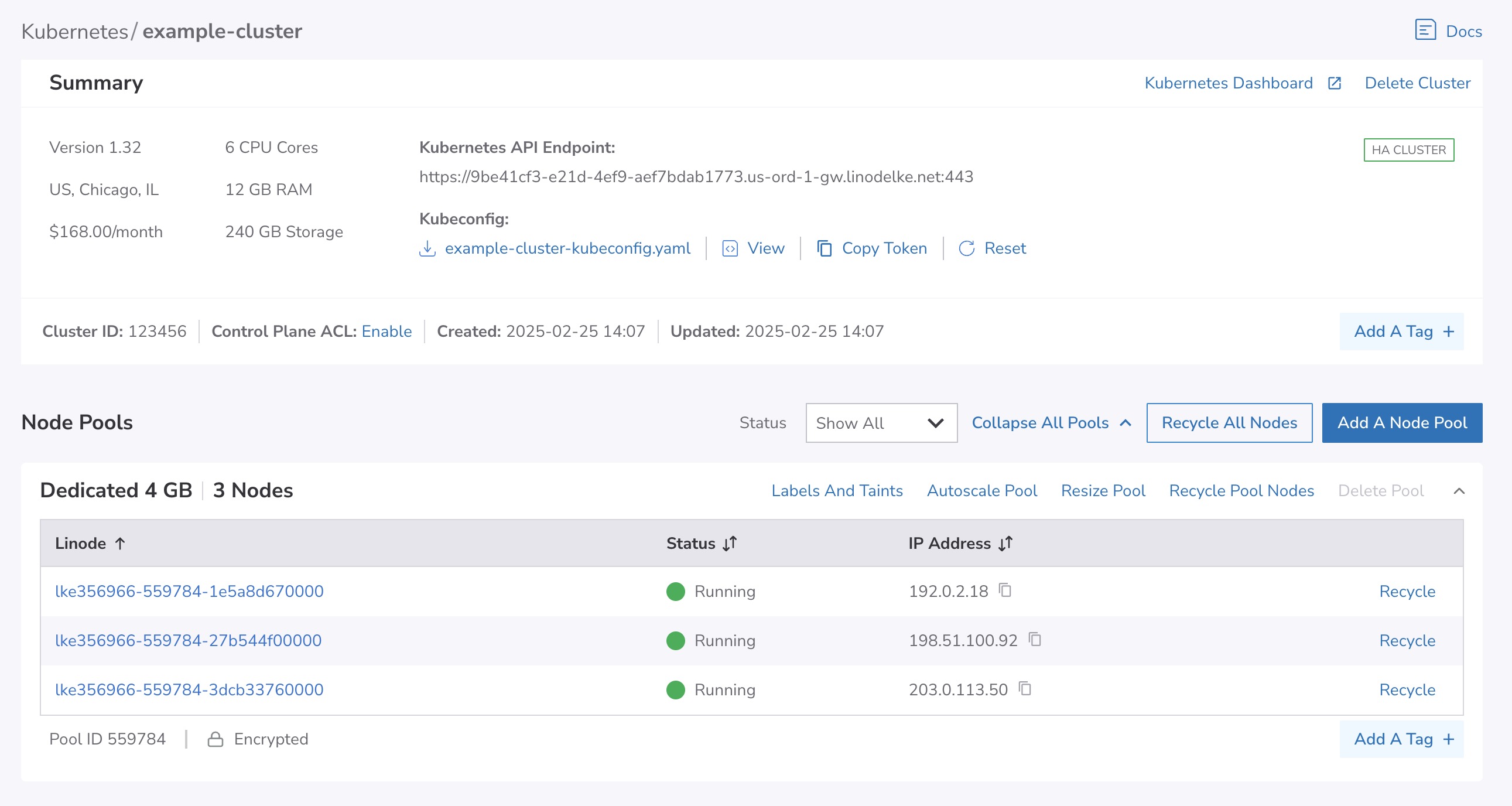1512x806 pixels.
Task: Copy IP address 198.51.100.92
Action: coord(1035,639)
